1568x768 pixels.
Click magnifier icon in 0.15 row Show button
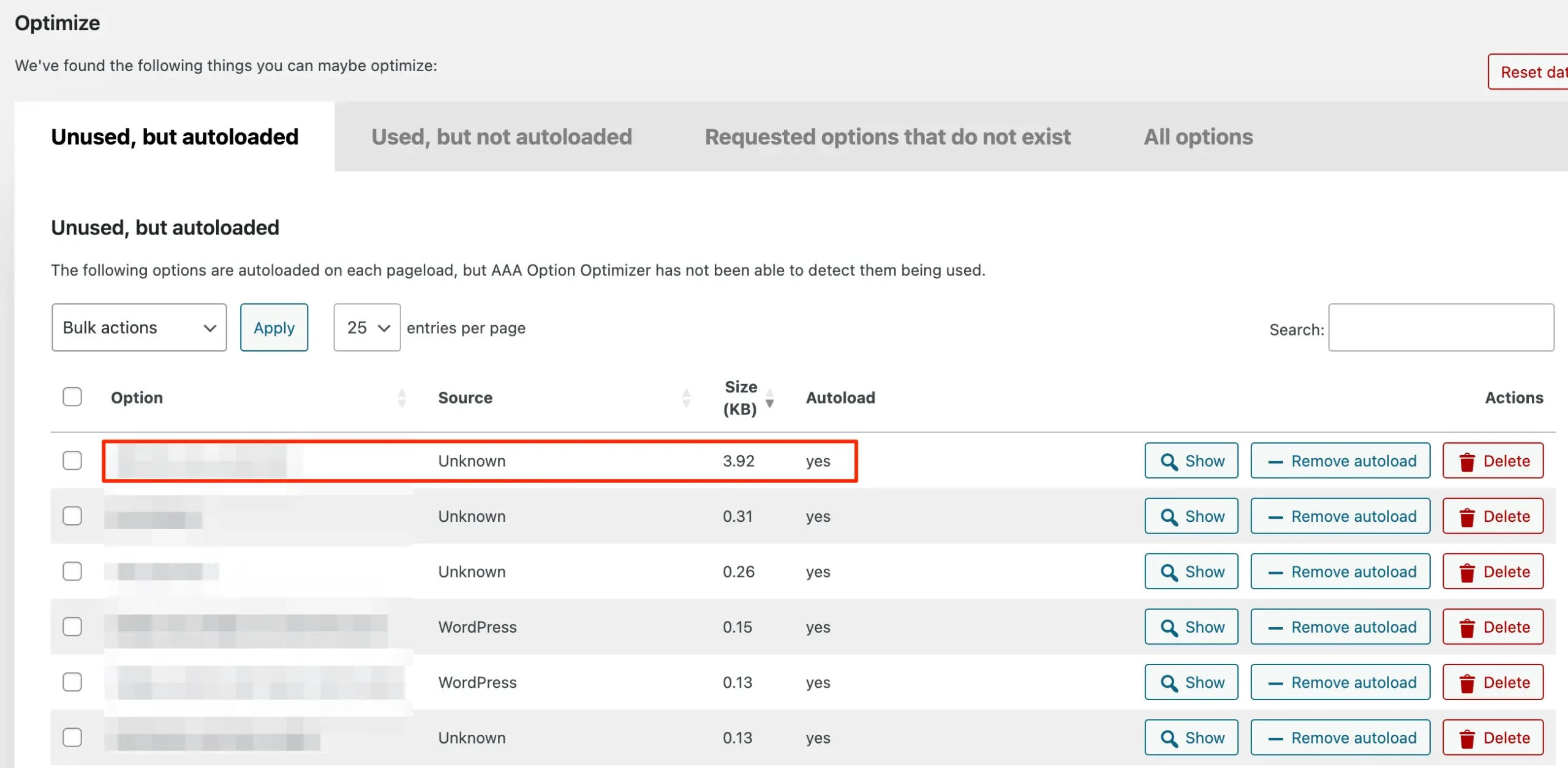1169,628
